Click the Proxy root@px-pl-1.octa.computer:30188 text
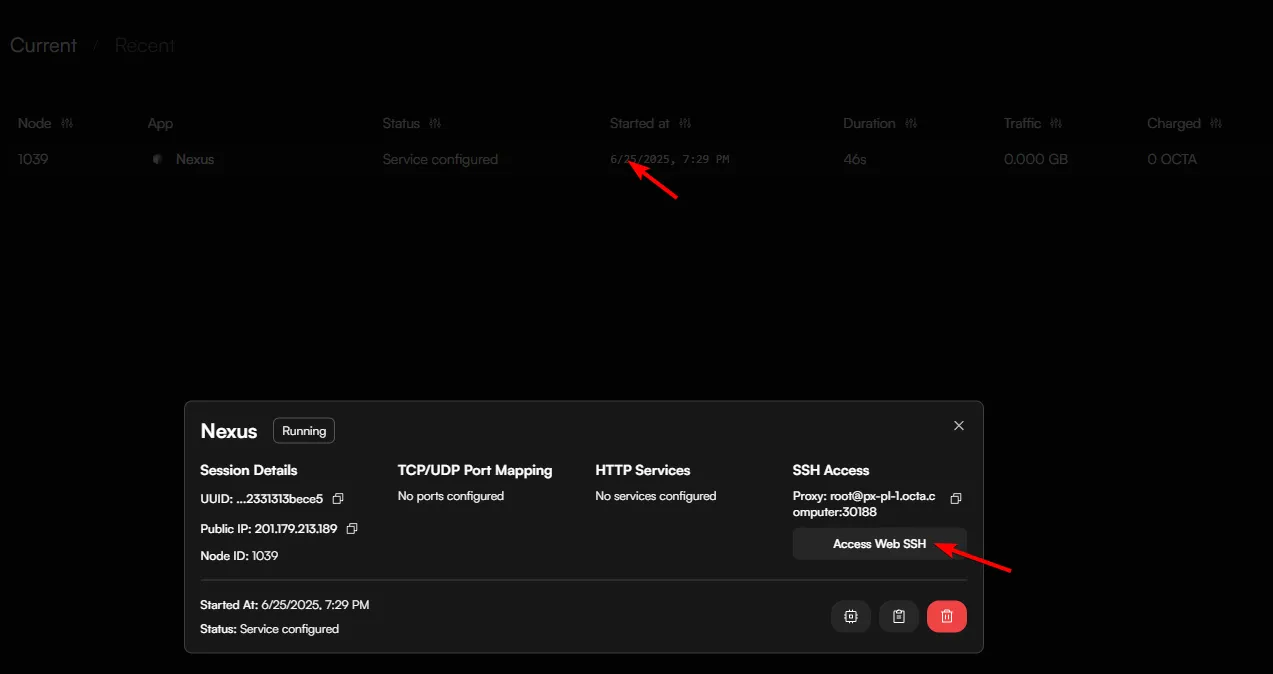 coord(864,504)
